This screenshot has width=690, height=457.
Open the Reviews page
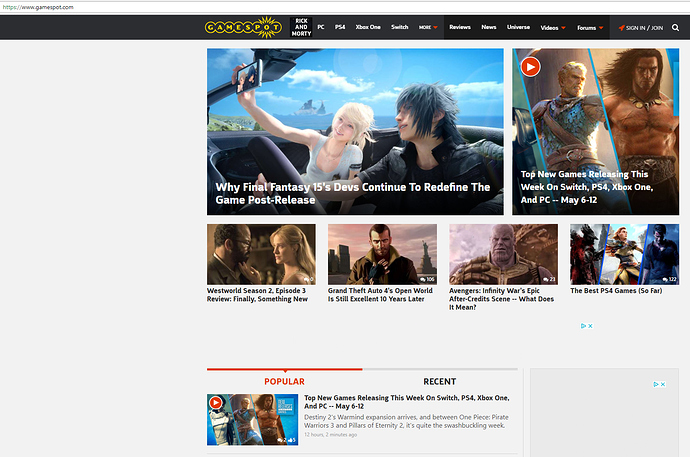tap(460, 27)
